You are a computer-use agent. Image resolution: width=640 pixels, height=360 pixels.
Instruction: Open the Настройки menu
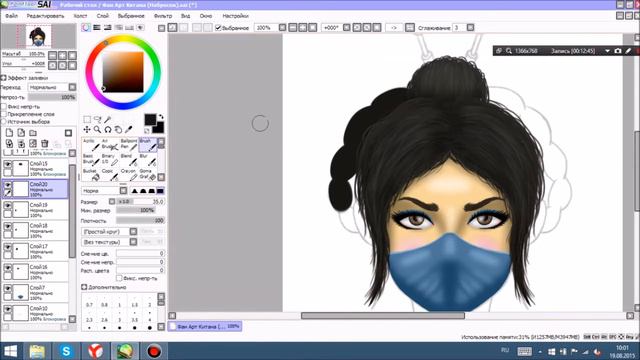coord(236,16)
